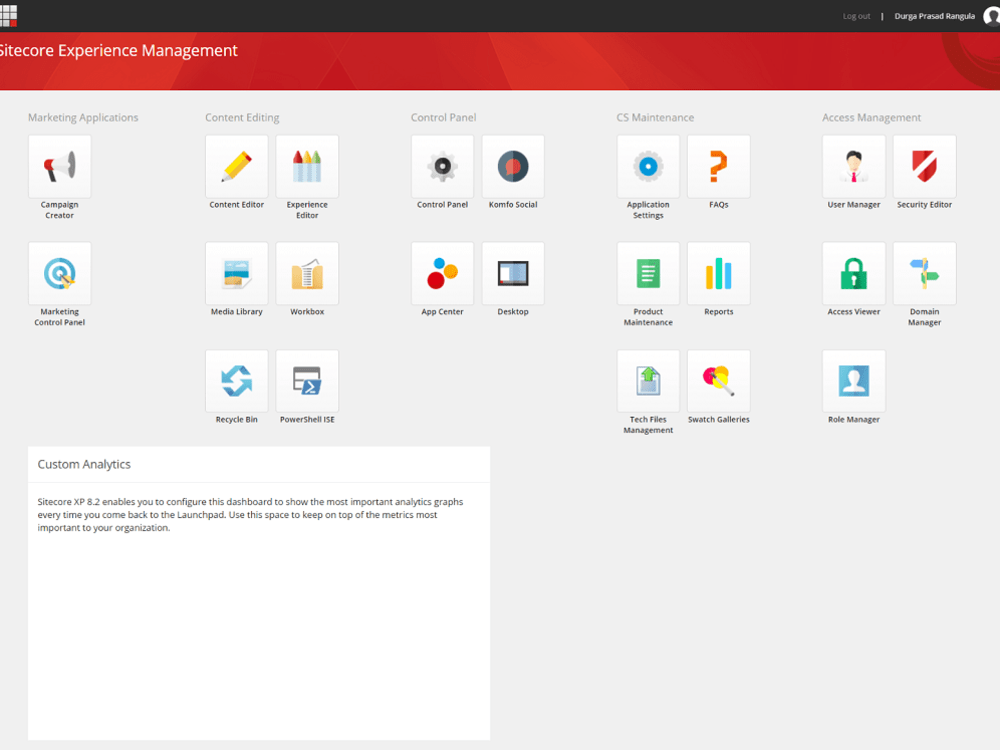Click the Content Editing heading
This screenshot has width=1000, height=750.
[242, 117]
